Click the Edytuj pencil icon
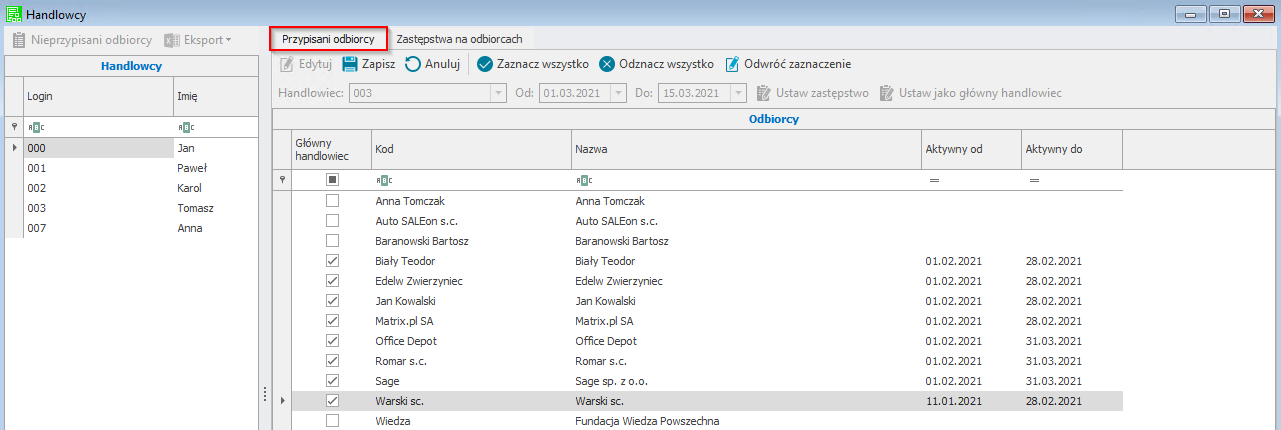Screen dimensions: 1281x430 288,64
